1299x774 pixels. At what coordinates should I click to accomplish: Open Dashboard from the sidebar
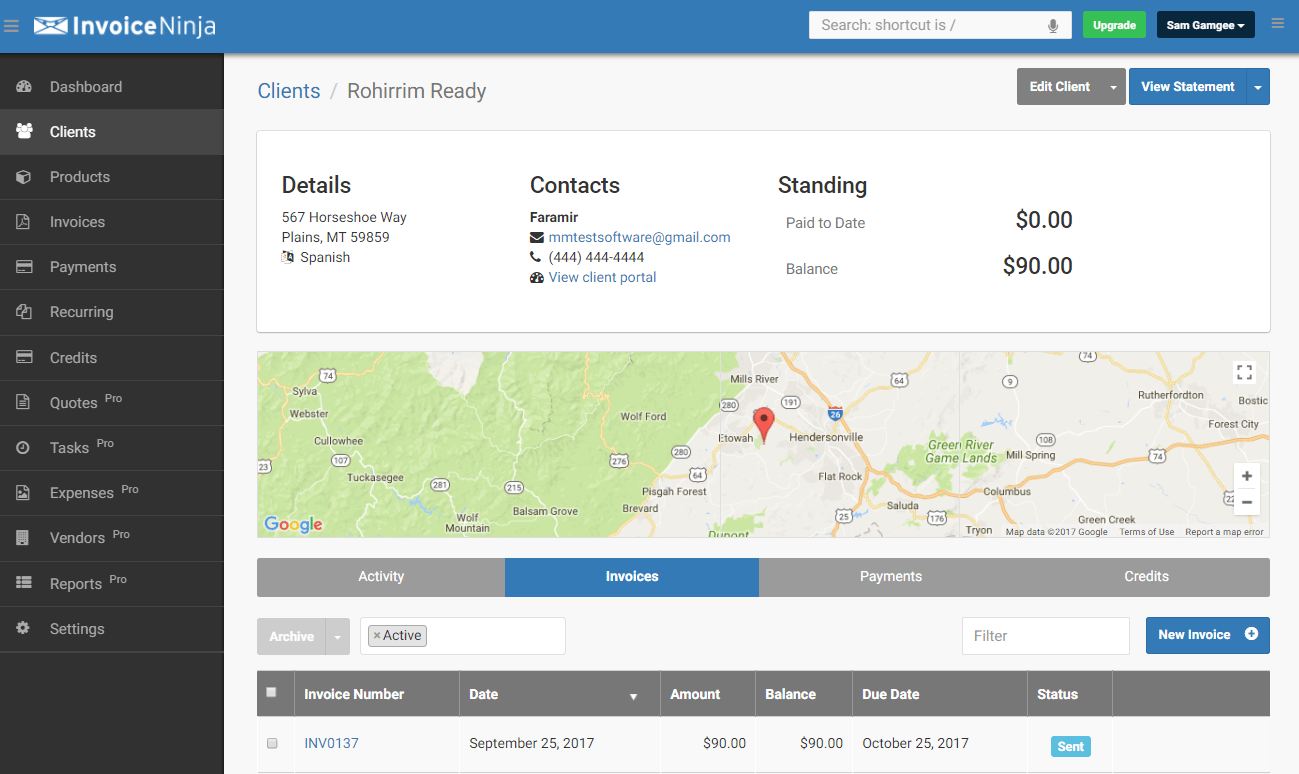[x=86, y=87]
